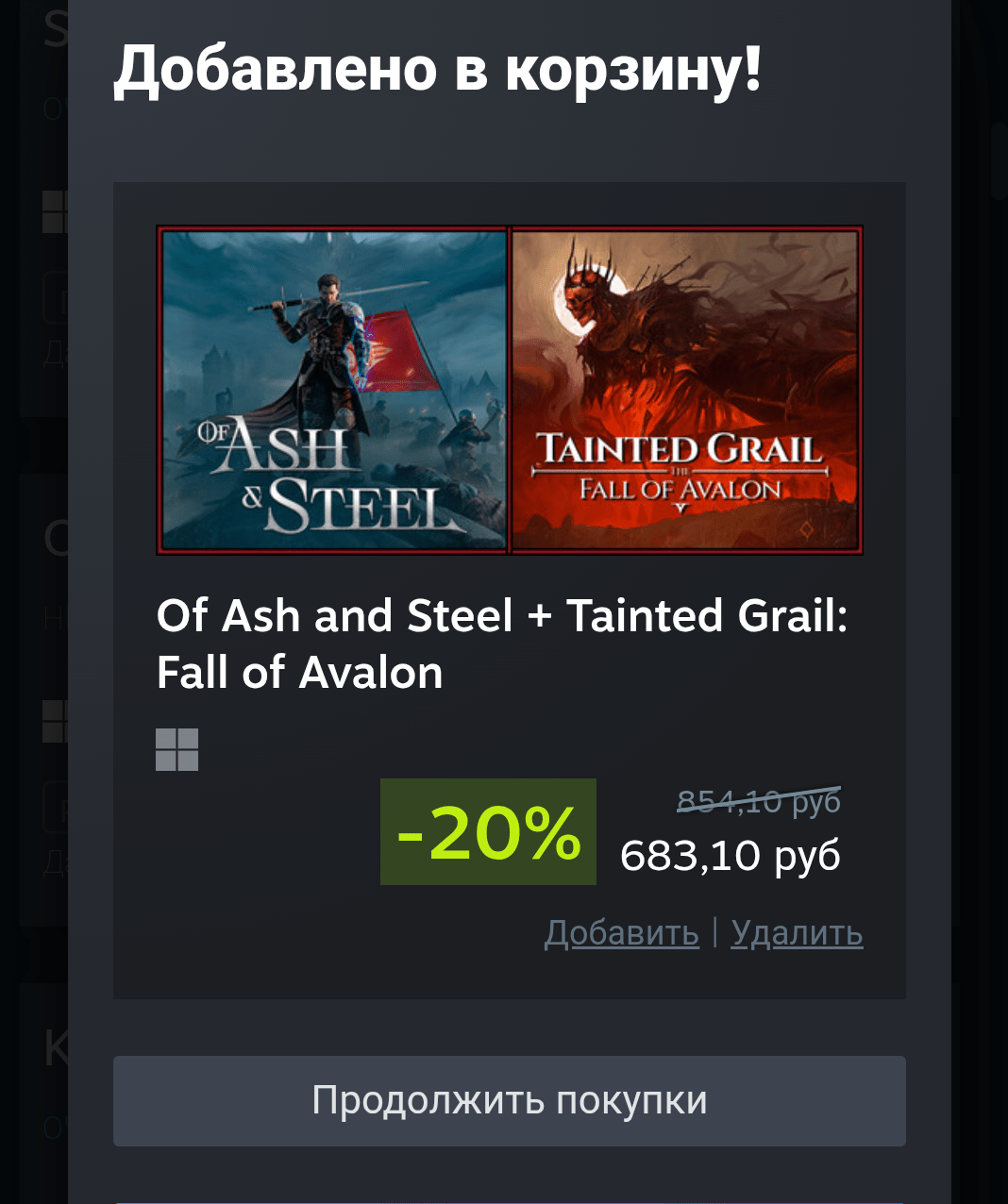1008x1204 pixels.
Task: Click the Продолжить покупки button
Action: coord(509,1100)
